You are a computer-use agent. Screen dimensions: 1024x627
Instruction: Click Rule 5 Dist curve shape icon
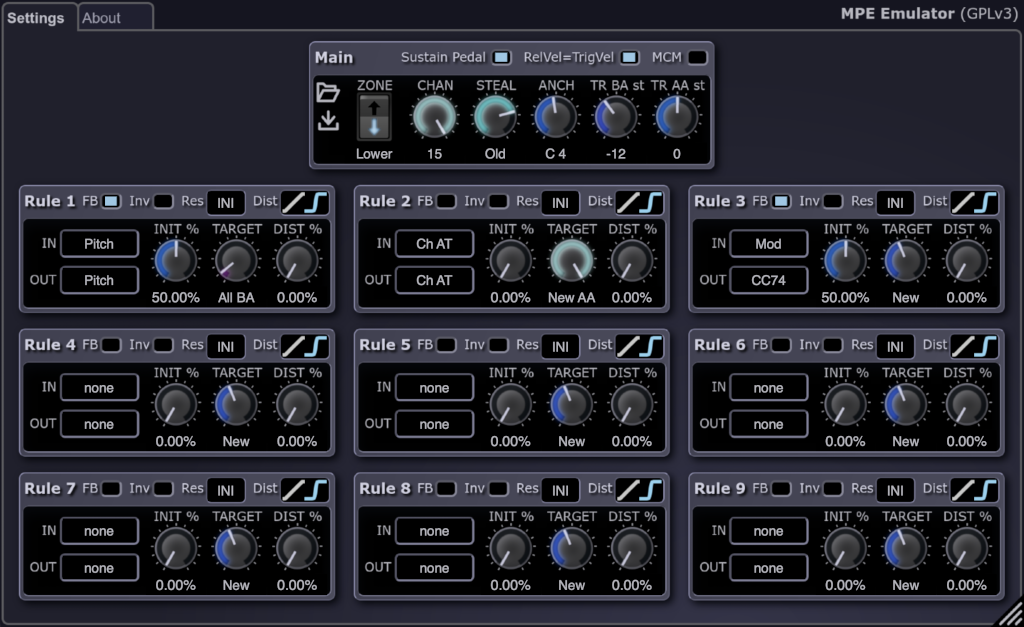[x=639, y=346]
